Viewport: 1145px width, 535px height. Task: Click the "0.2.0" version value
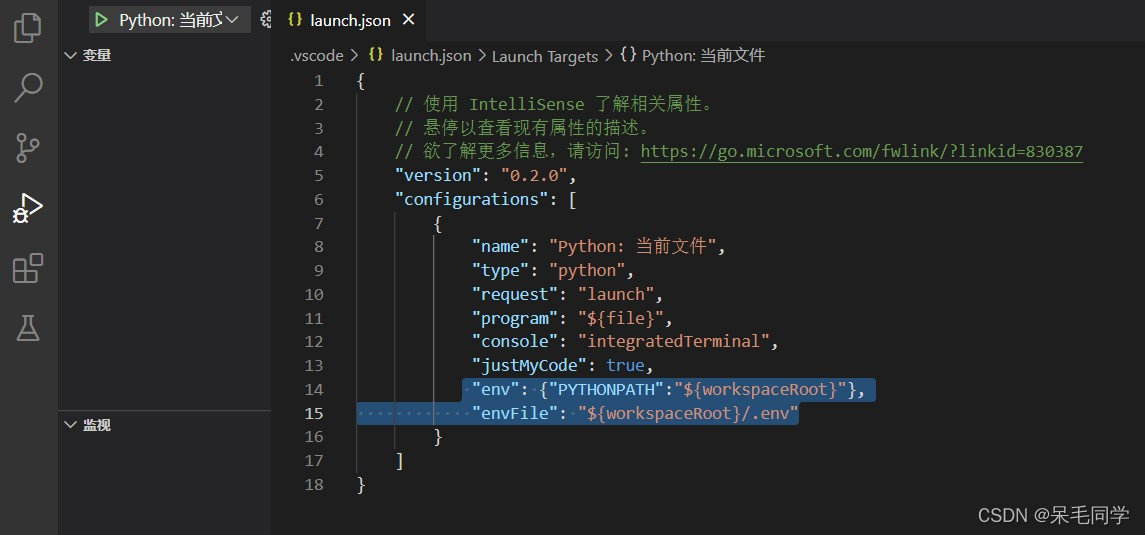click(x=535, y=175)
